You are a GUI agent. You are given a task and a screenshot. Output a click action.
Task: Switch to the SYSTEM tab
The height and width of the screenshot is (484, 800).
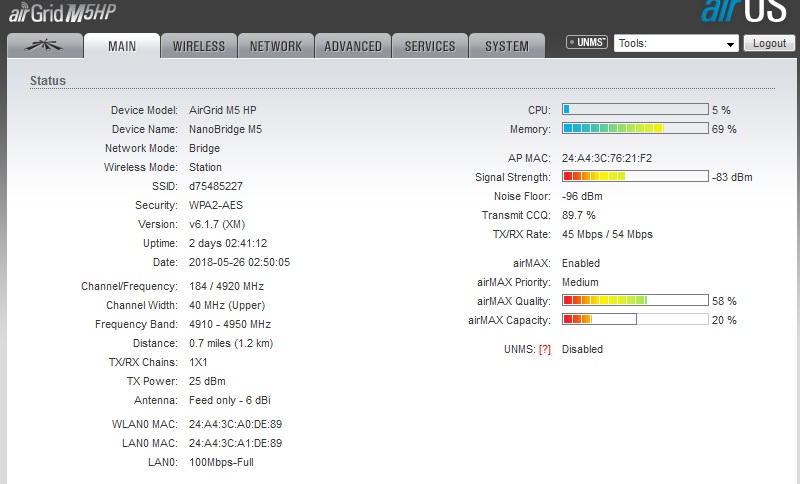point(507,46)
